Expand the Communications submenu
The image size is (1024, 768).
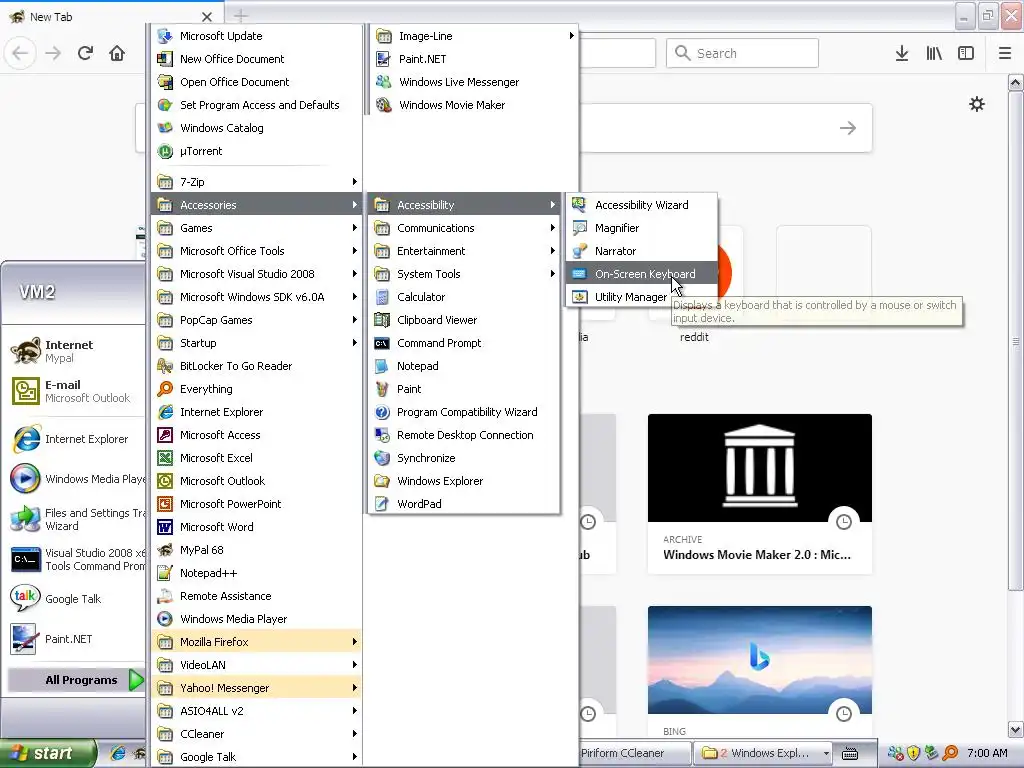click(x=464, y=228)
